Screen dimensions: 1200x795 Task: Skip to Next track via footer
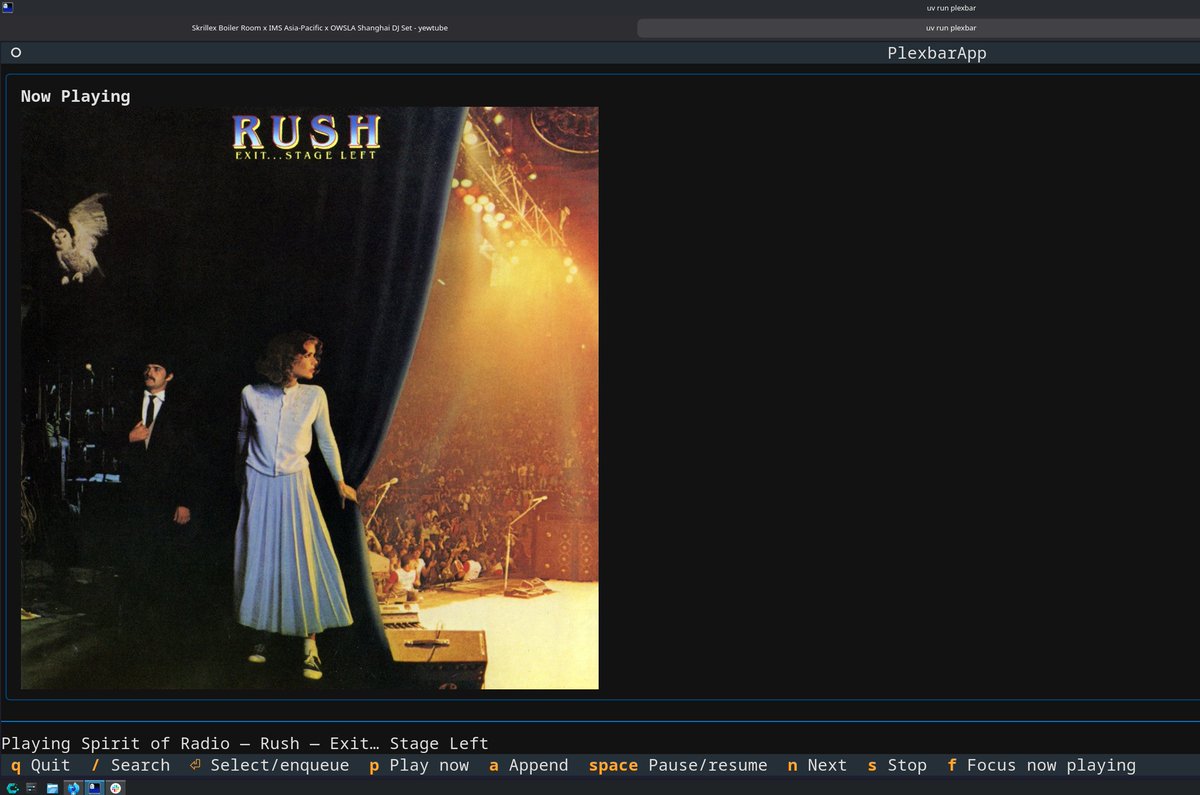point(817,765)
